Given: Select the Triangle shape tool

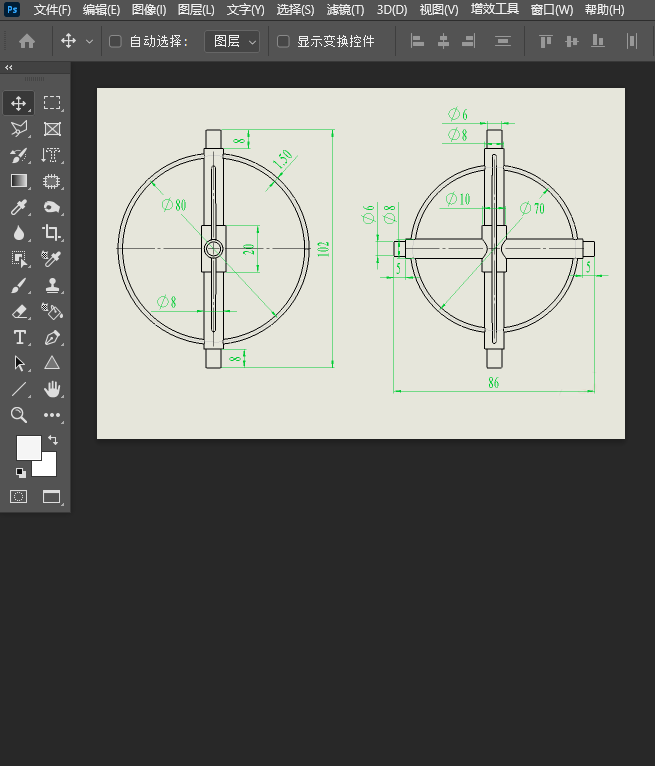Looking at the screenshot, I should [x=52, y=363].
